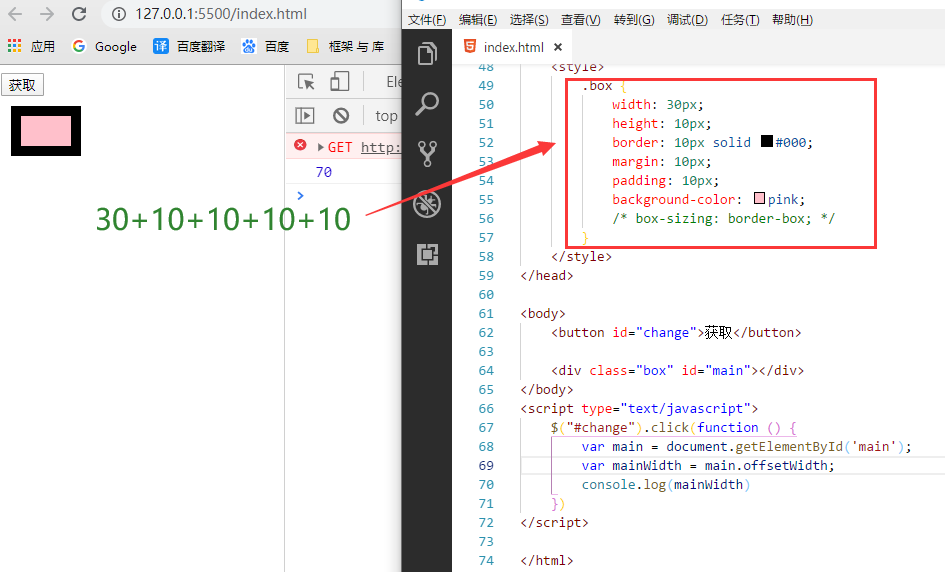
Task: Click the address bar URL
Action: [221, 14]
